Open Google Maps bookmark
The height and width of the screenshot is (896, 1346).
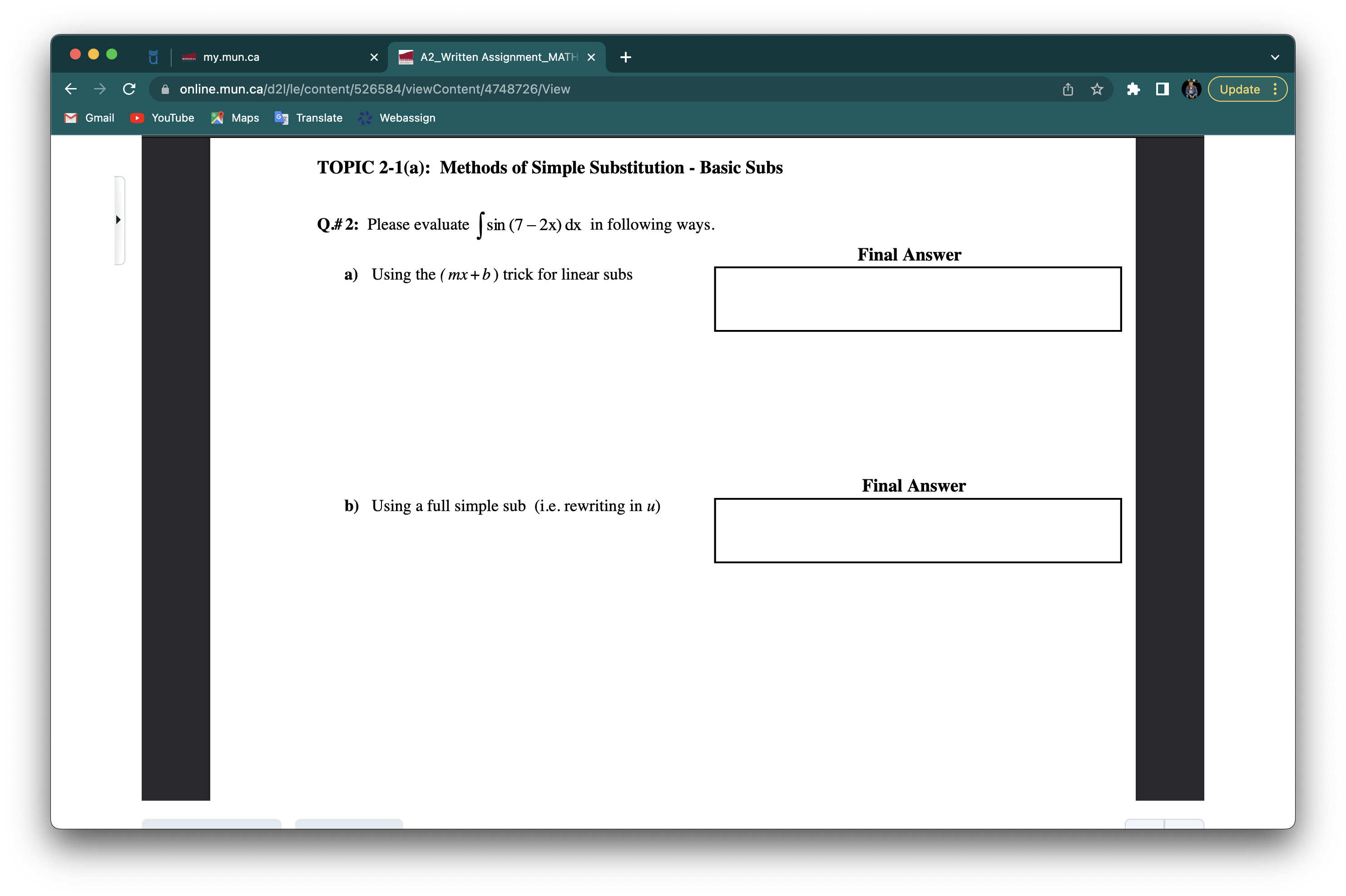tap(234, 118)
